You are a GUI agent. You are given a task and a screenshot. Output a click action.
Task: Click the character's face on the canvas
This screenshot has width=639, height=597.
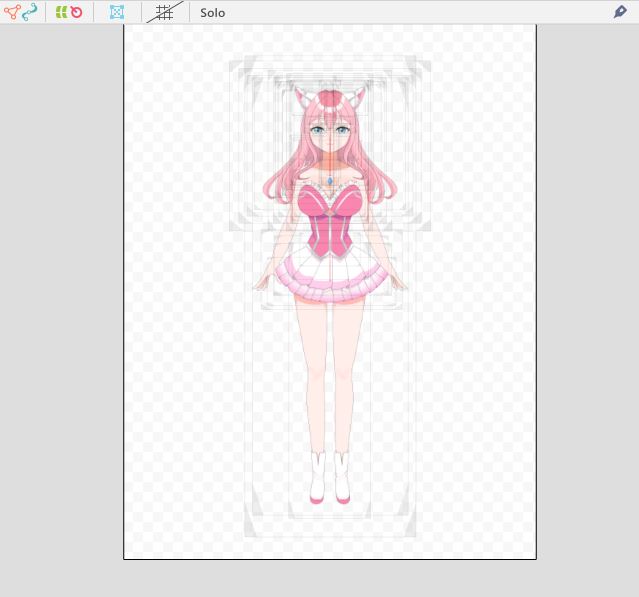click(330, 134)
